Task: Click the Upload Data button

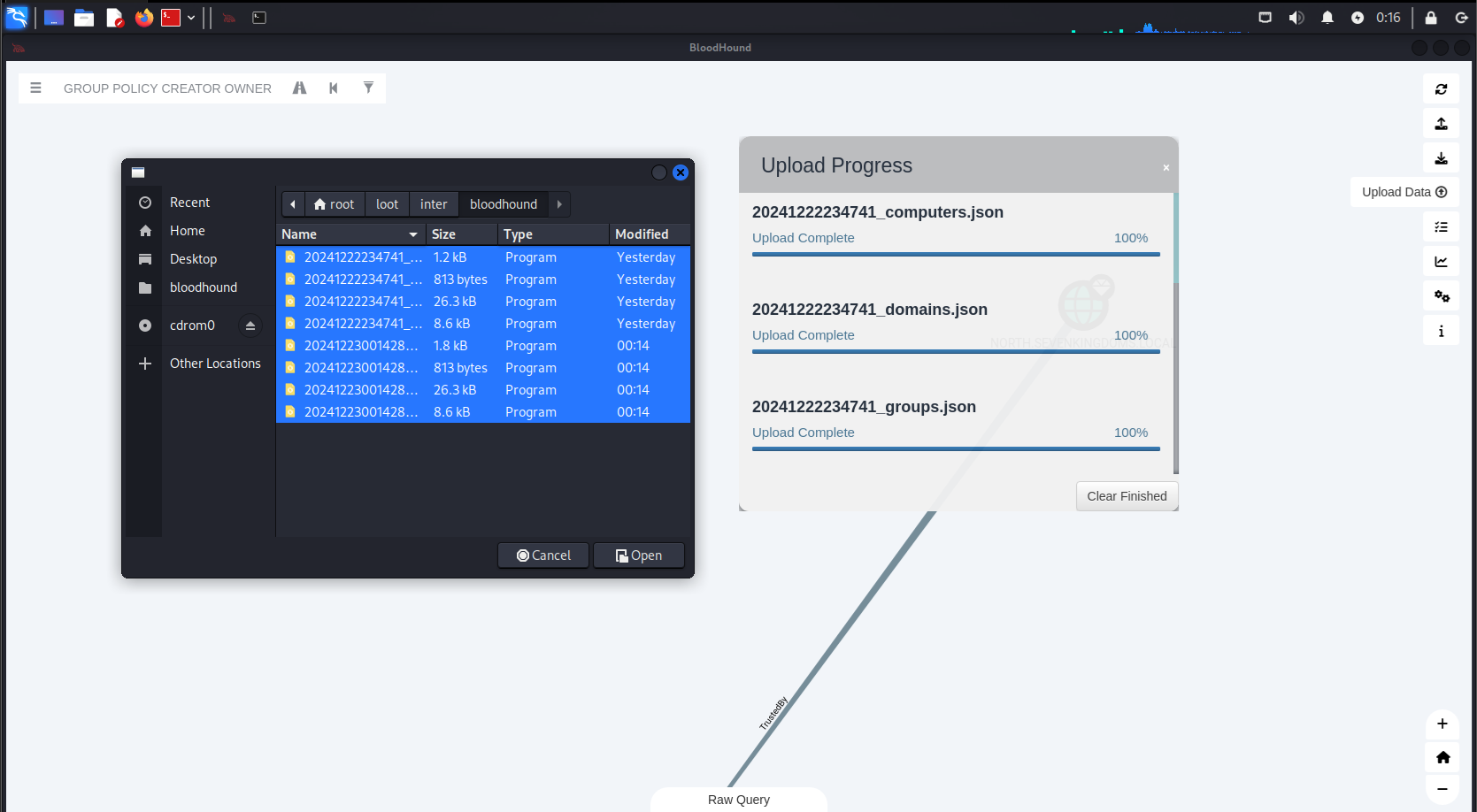Action: [1404, 192]
